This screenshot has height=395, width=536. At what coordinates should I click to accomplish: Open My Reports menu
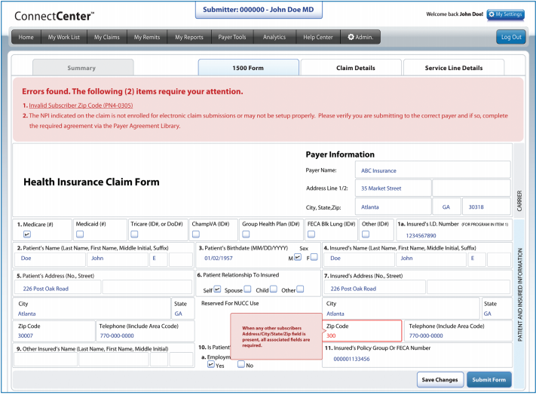coord(189,37)
